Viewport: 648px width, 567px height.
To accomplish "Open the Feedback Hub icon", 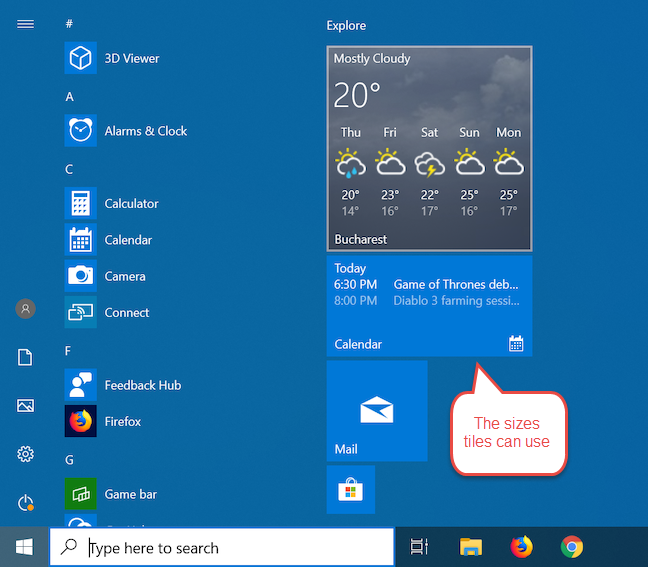I will point(81,385).
